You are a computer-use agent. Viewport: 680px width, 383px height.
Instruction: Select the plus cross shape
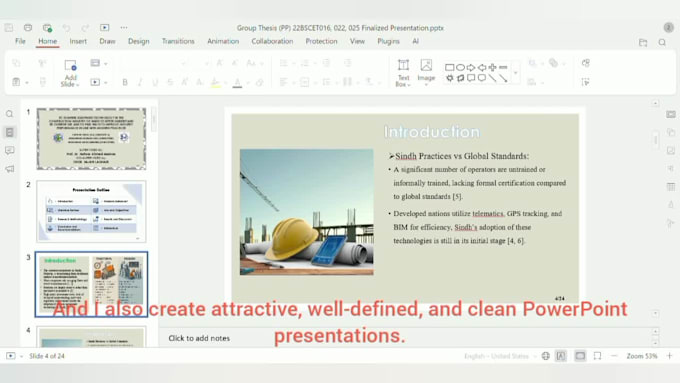[x=492, y=68]
